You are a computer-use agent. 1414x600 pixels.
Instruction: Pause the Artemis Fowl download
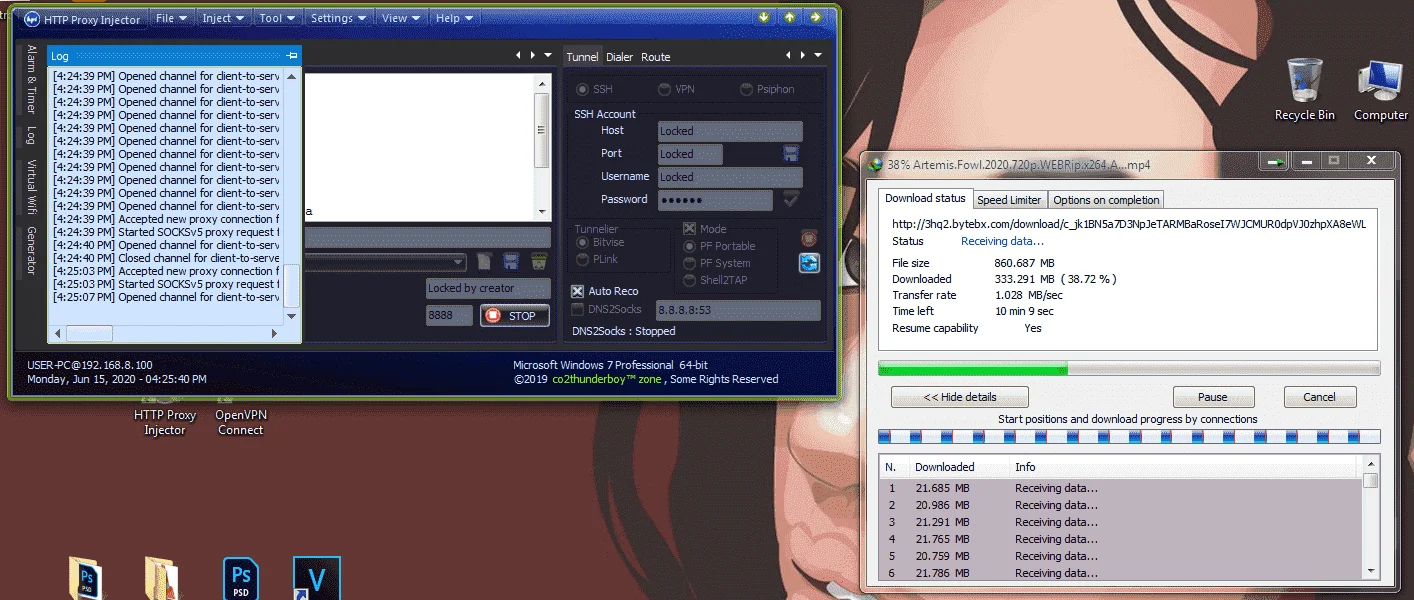tap(1213, 397)
